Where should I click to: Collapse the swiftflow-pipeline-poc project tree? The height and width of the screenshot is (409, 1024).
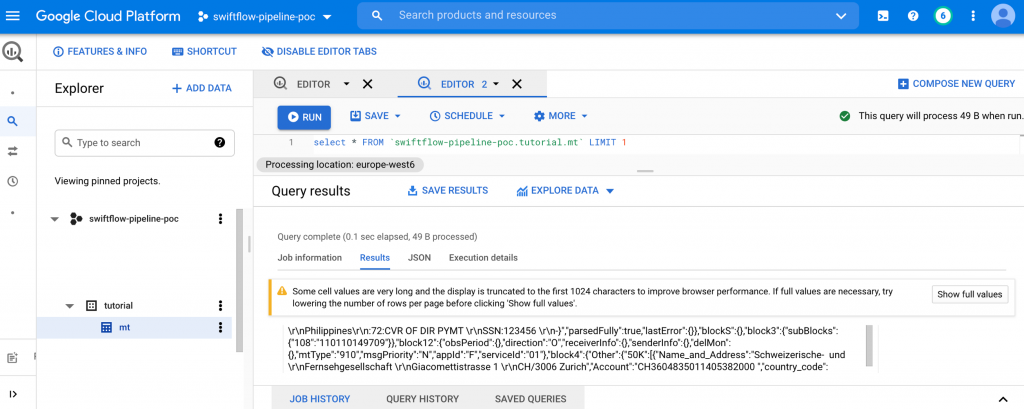(x=54, y=219)
